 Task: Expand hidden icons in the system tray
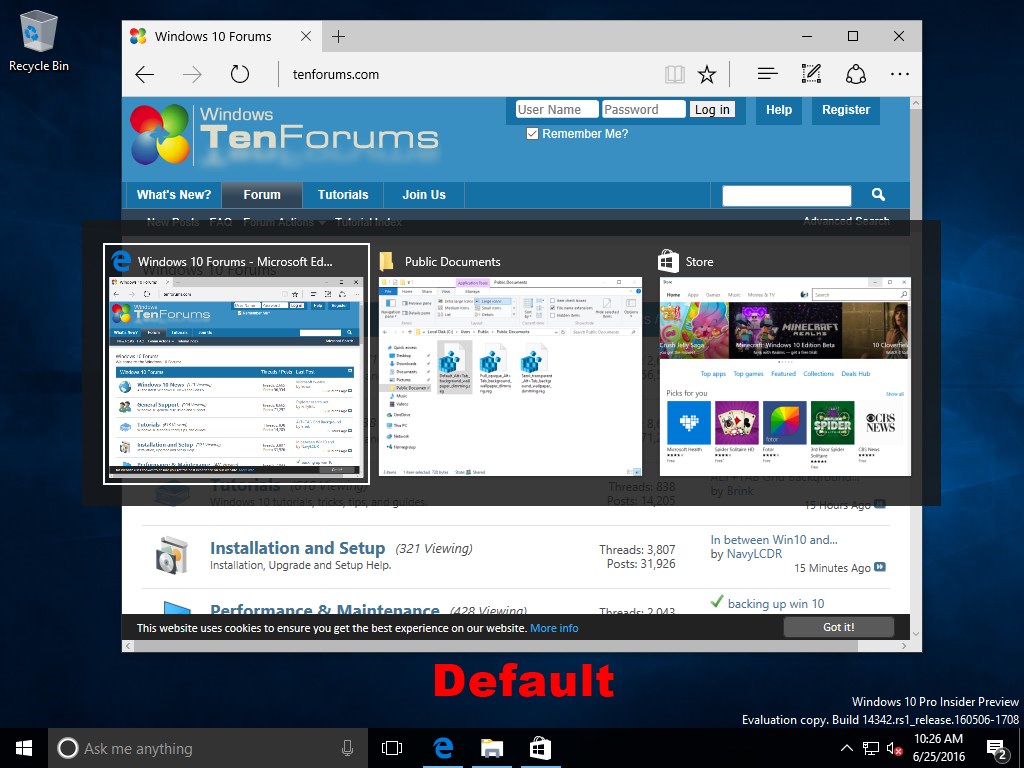pos(846,747)
